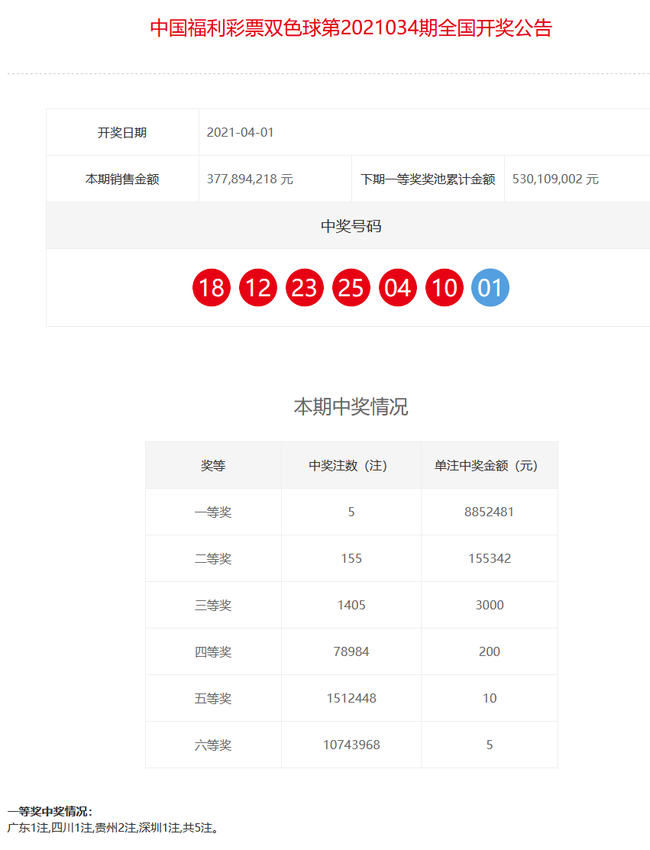The height and width of the screenshot is (850, 650).
Task: Click the 单注中奖金额 column header
Action: point(489,466)
